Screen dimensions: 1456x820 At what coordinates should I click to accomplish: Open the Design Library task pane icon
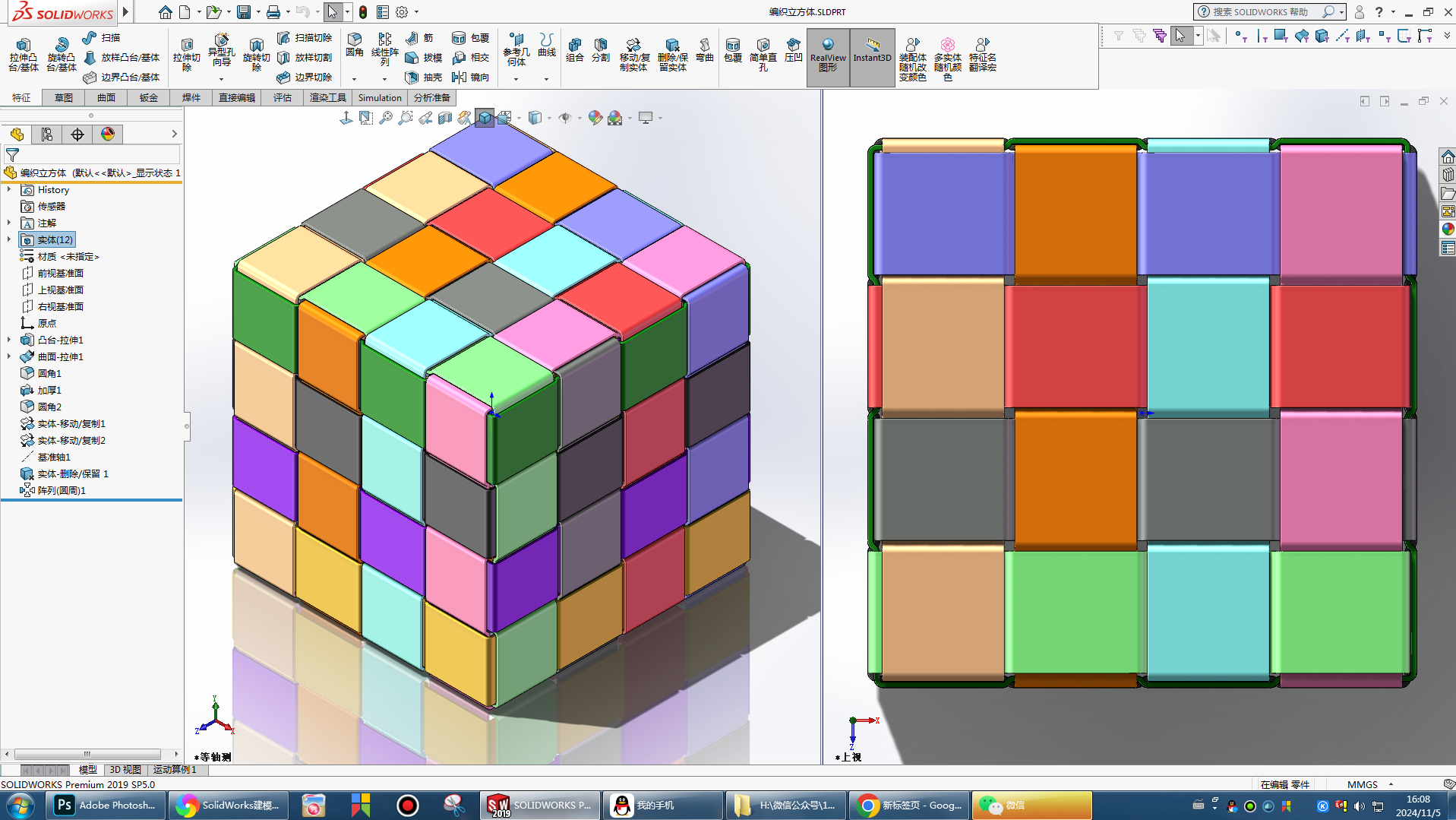point(1448,175)
